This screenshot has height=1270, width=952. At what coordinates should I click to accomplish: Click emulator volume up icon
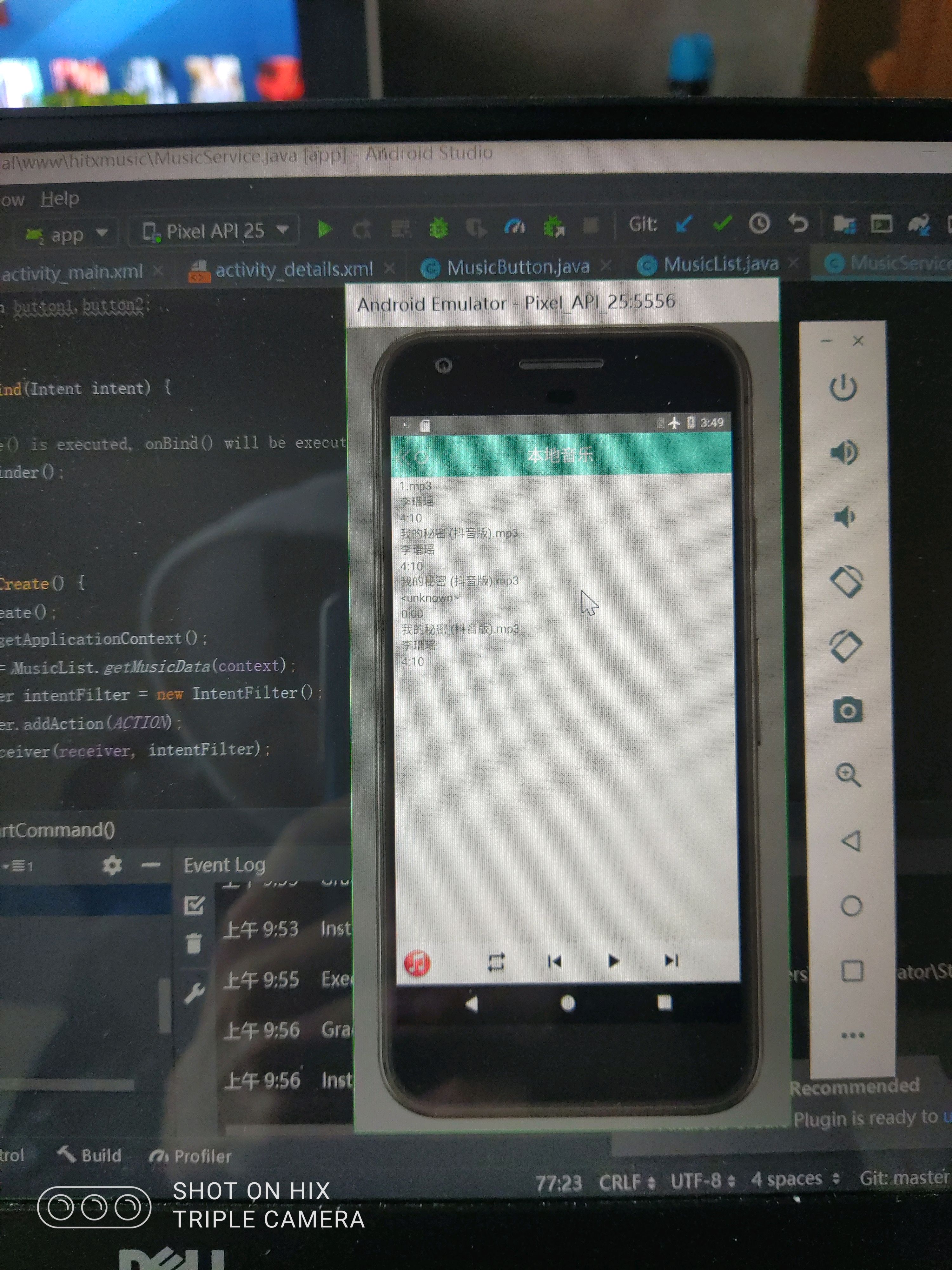(x=843, y=452)
